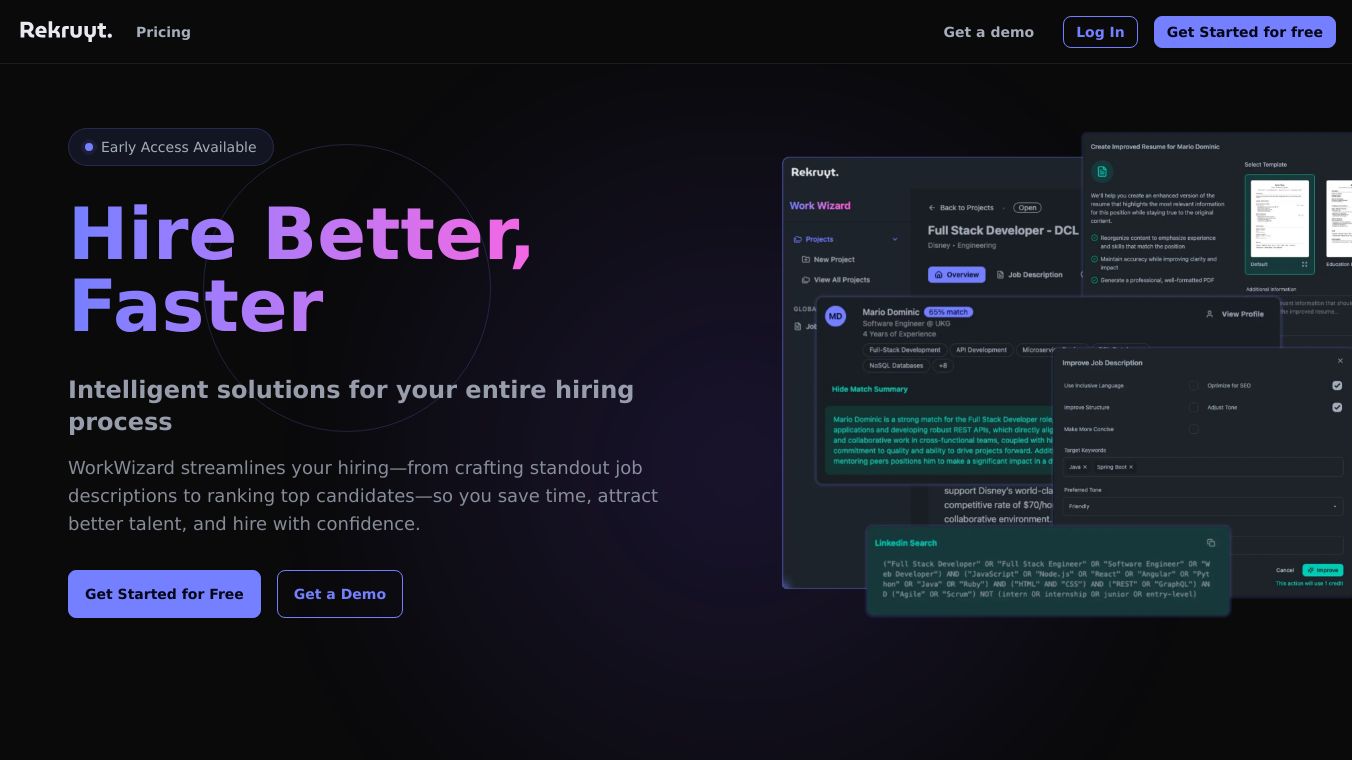
Task: Open the Preferred Tone dropdown
Action: 1203,506
